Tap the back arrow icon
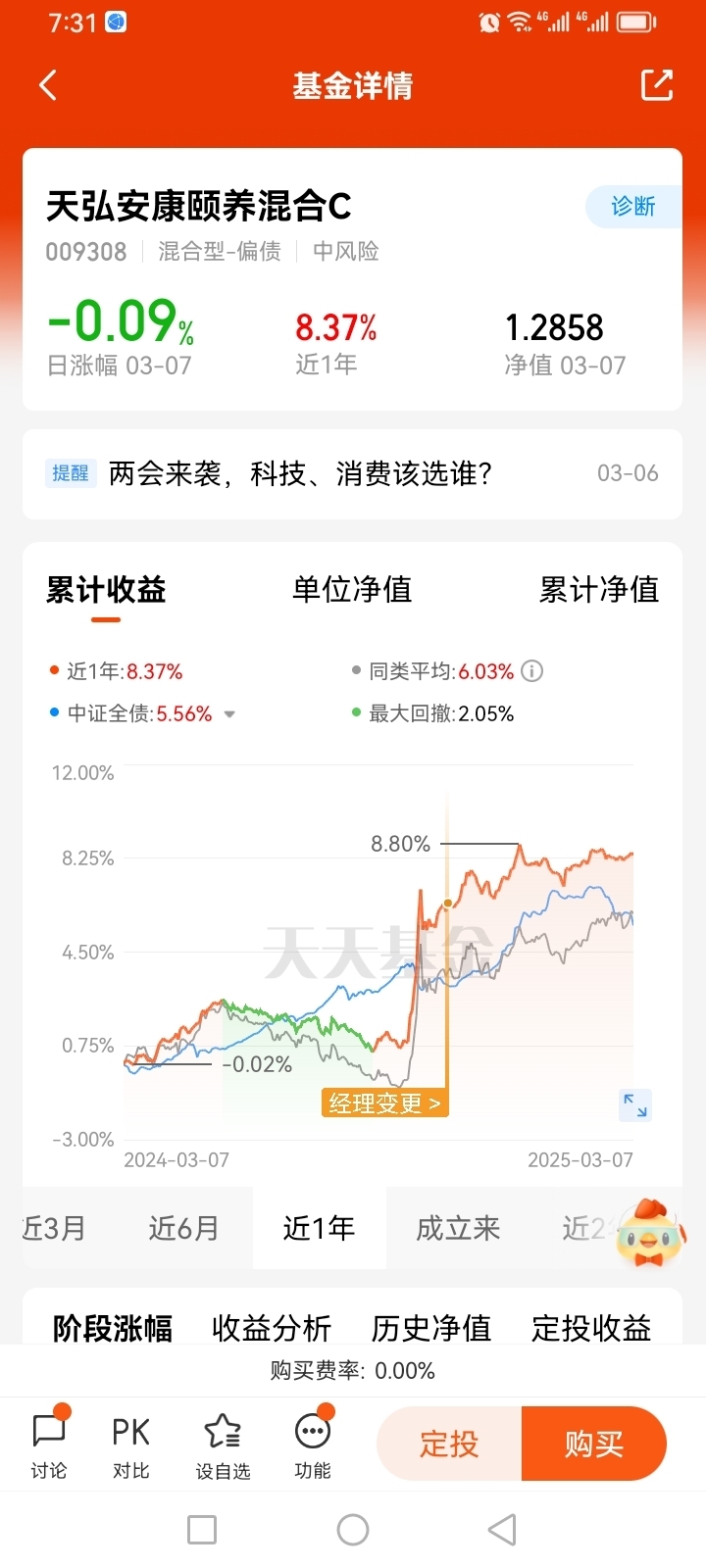The image size is (706, 1568). coord(47,85)
